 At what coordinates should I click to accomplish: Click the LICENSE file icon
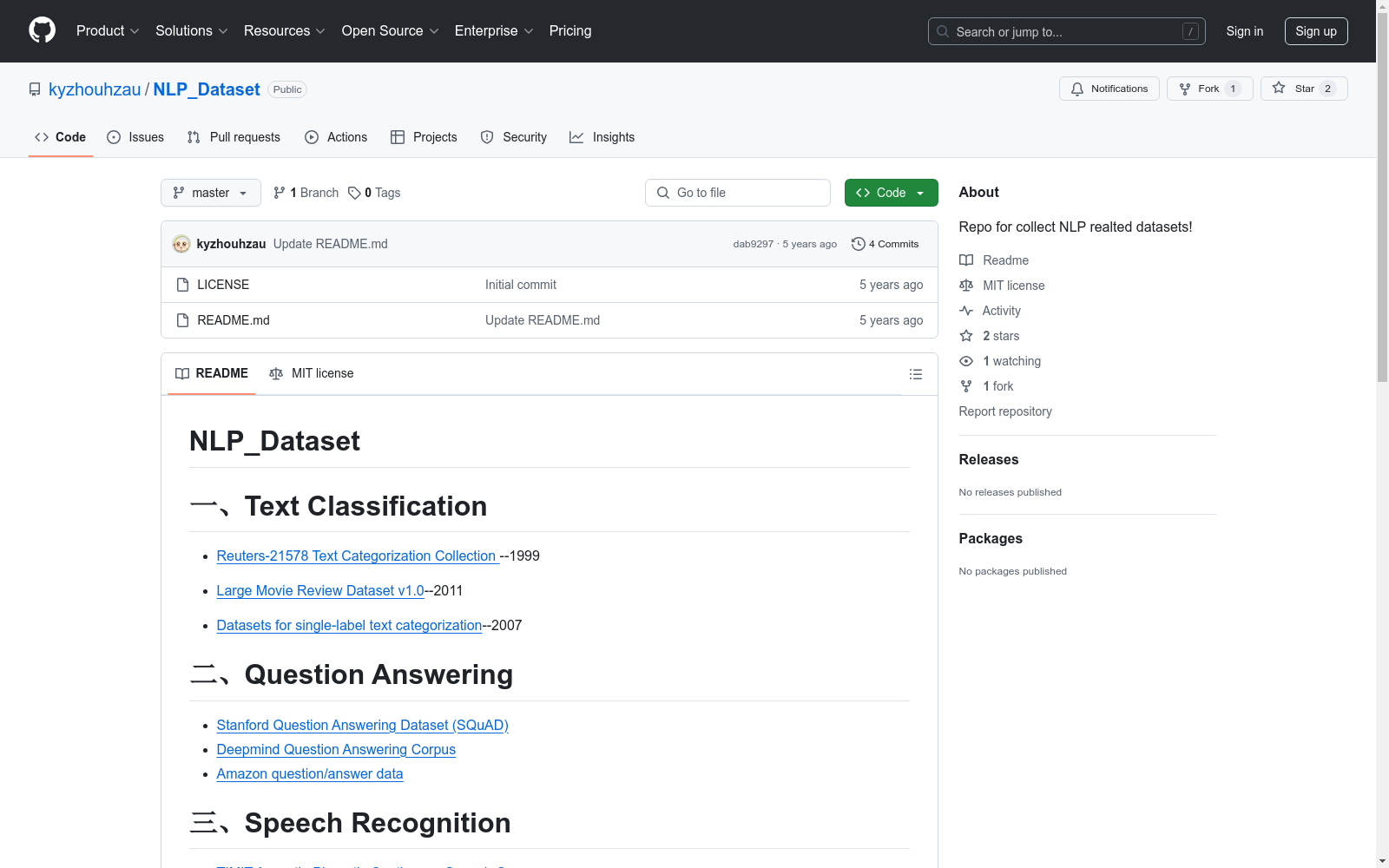(182, 285)
